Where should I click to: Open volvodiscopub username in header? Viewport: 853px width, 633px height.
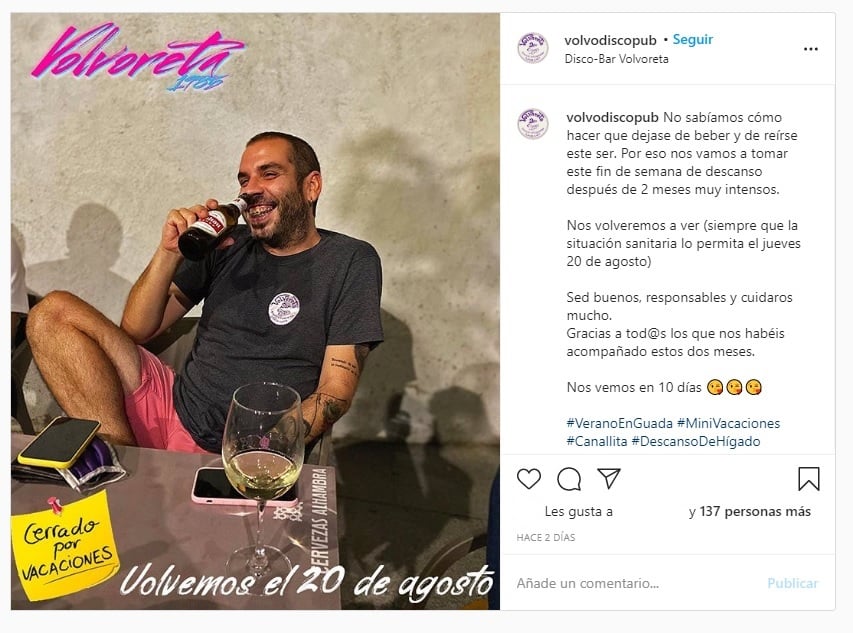click(610, 40)
